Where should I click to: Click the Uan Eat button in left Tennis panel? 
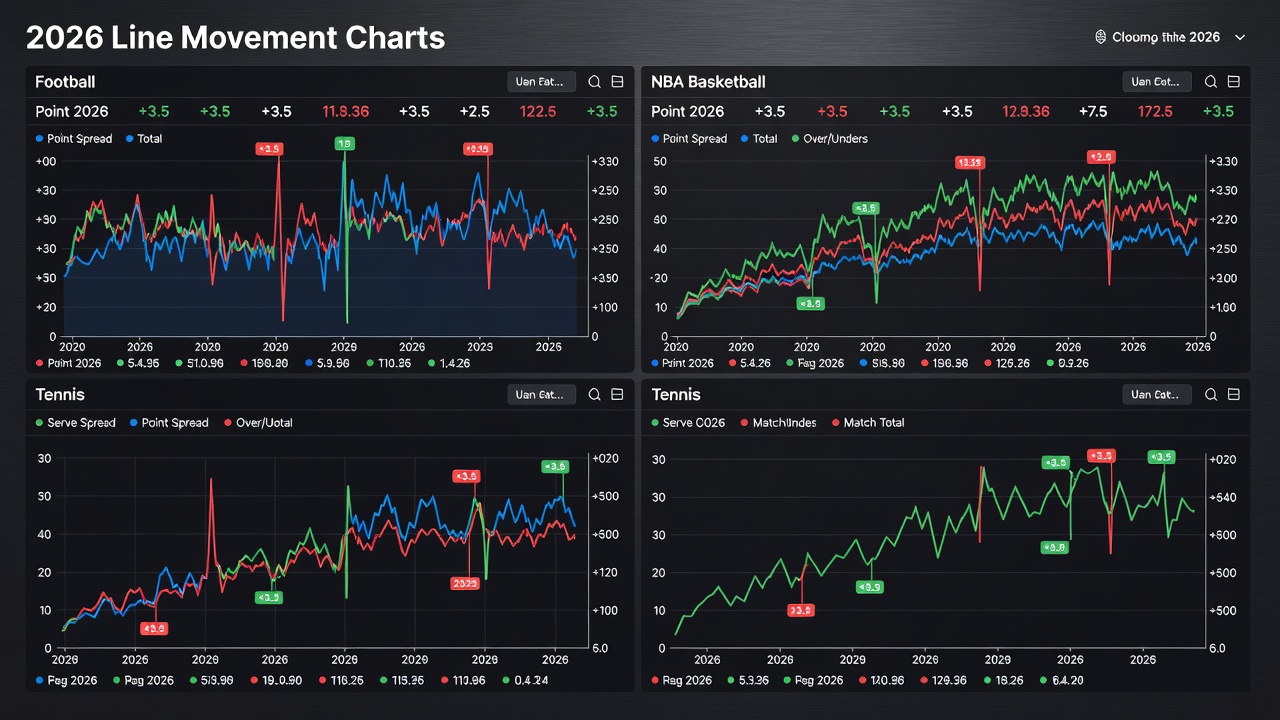(x=542, y=394)
